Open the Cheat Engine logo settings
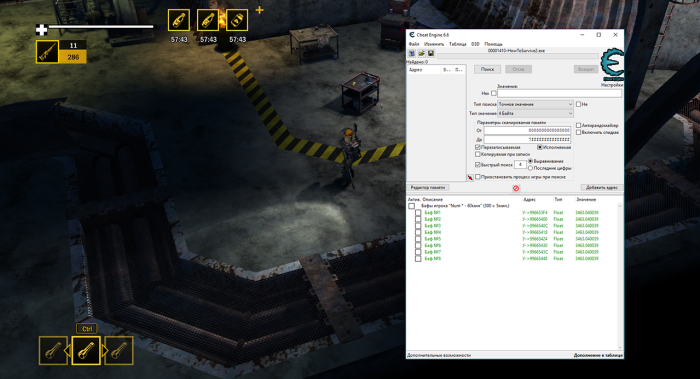 point(612,65)
